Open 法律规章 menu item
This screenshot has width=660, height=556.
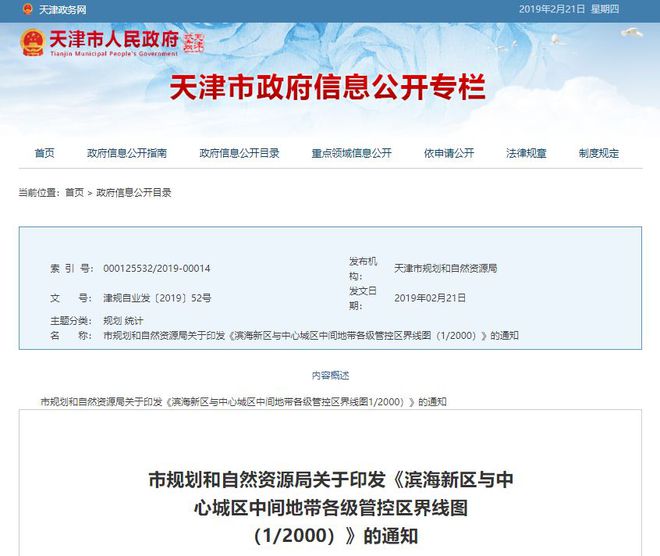click(526, 153)
